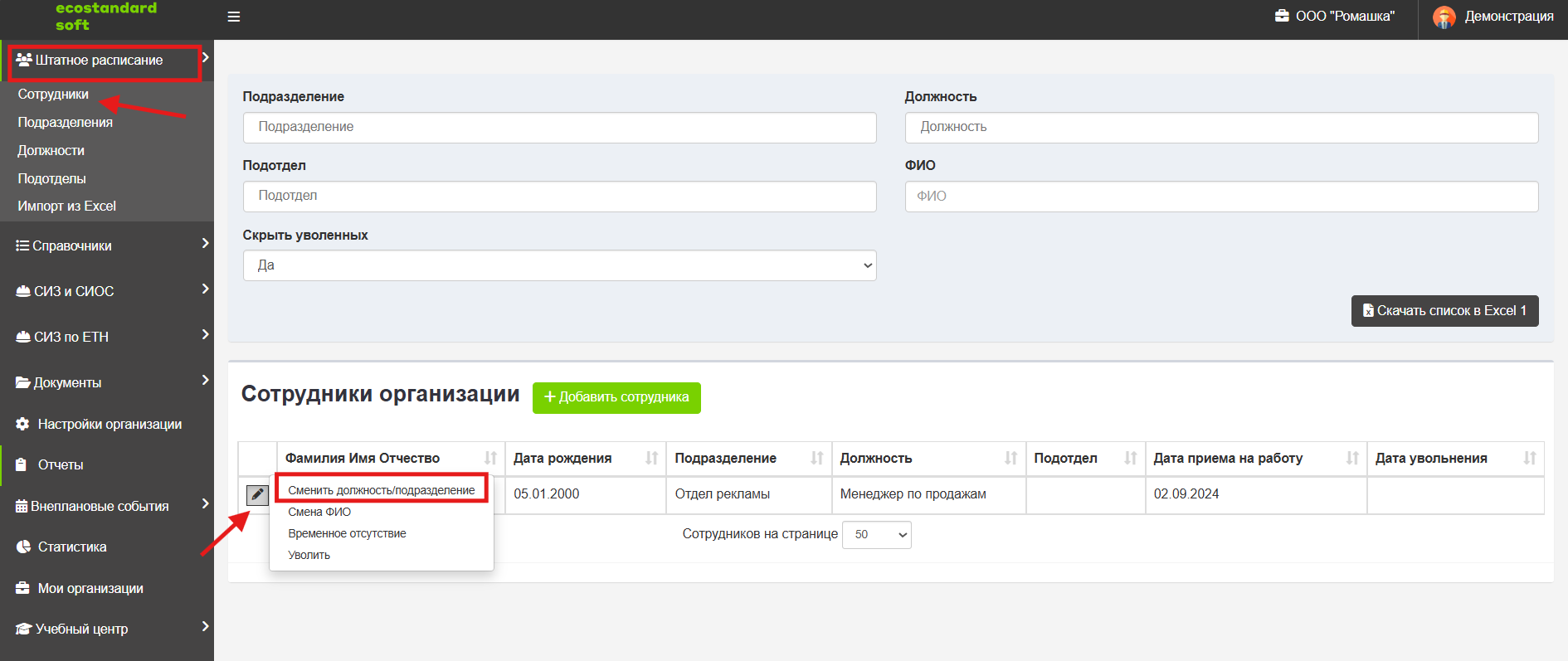
Task: Click the pencil edit icon in the employee row
Action: pyautogui.click(x=257, y=494)
